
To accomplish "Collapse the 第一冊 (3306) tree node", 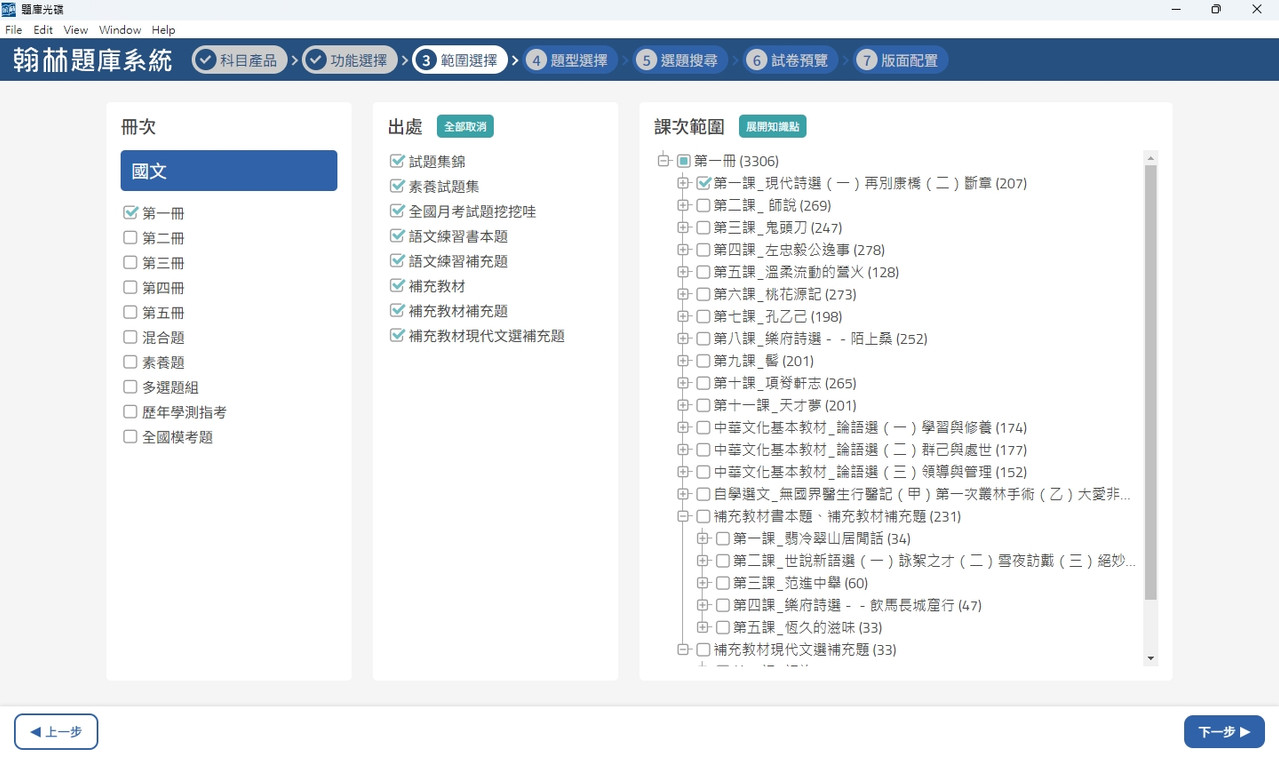I will (664, 161).
